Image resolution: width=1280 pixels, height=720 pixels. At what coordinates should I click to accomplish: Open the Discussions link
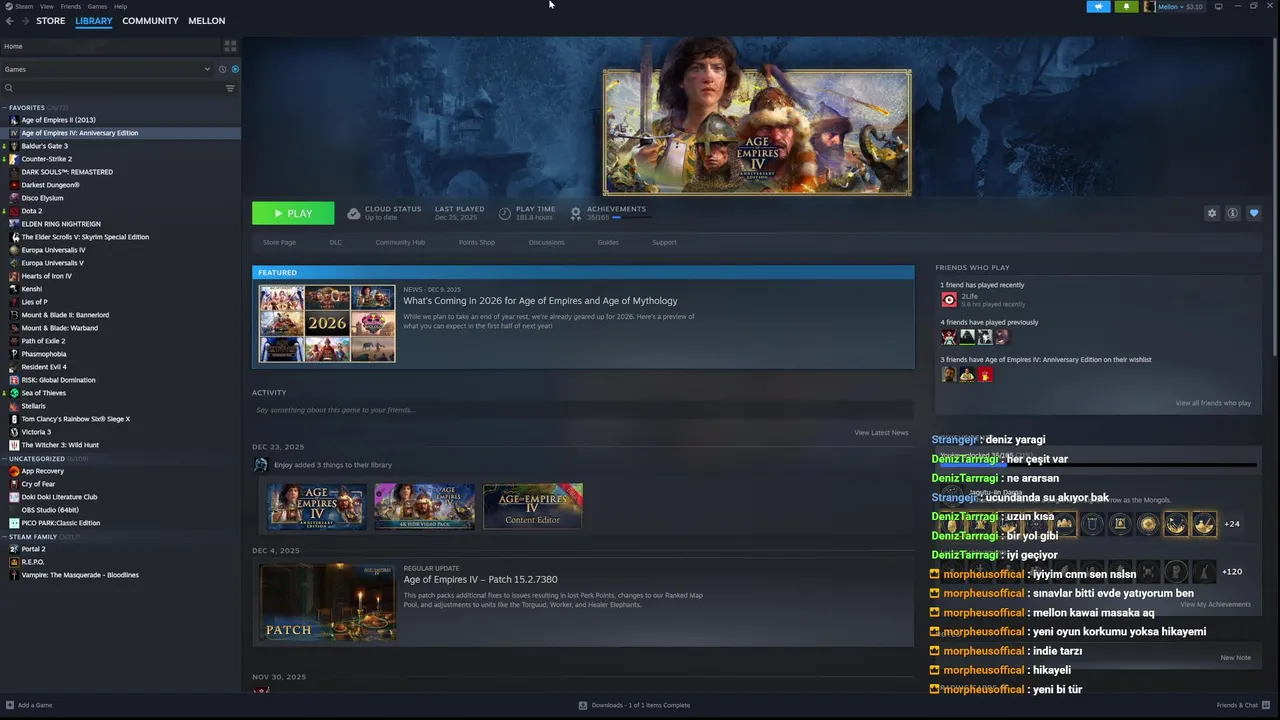pos(546,242)
